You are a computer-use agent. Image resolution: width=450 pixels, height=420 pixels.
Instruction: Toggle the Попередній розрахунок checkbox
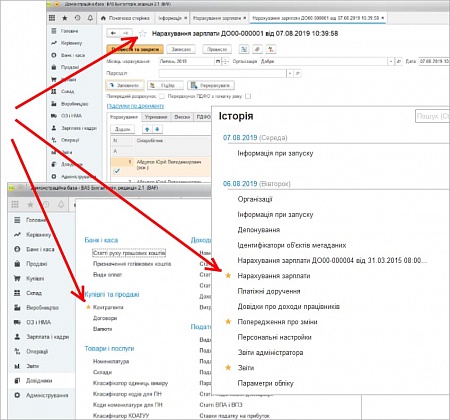pos(162,96)
